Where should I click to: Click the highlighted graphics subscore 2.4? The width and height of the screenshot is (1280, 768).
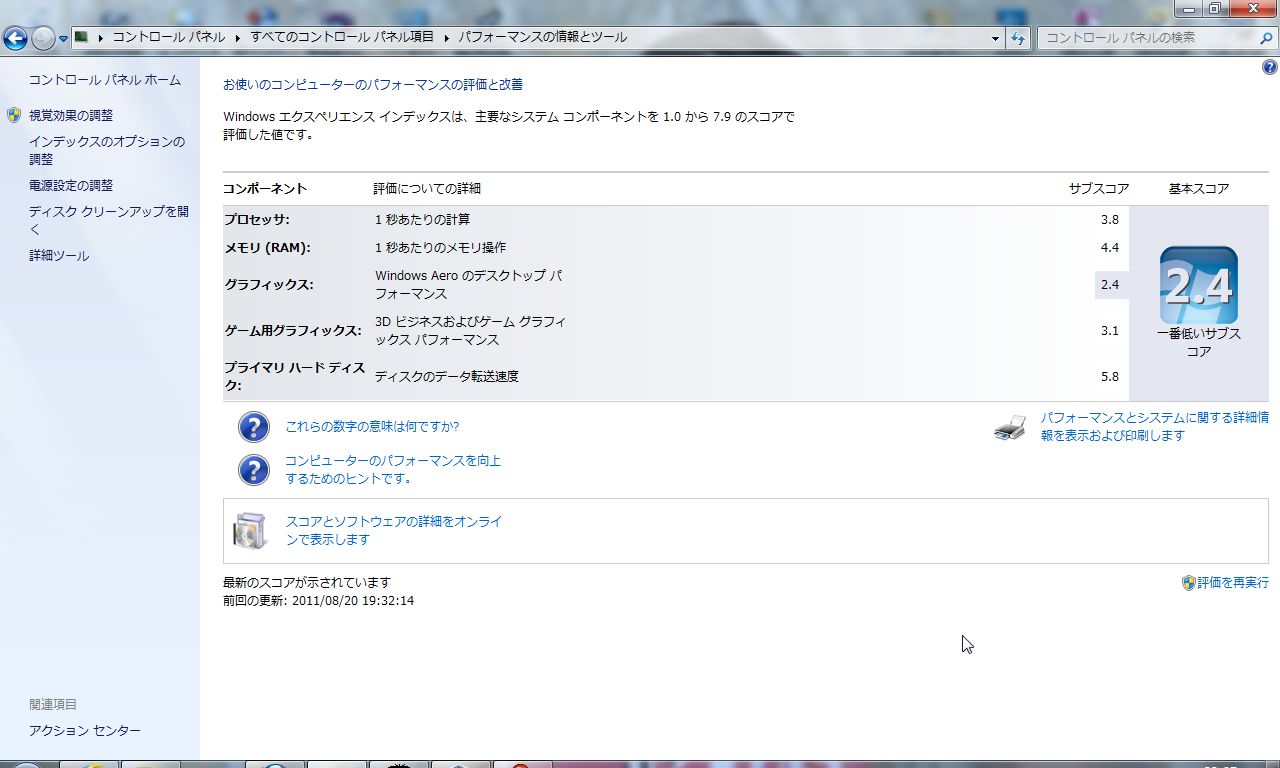[1109, 285]
